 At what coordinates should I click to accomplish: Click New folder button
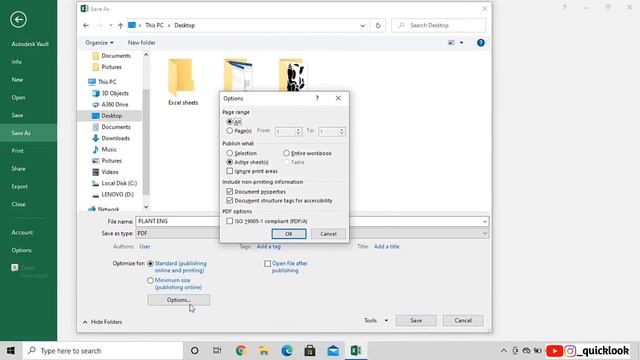tap(142, 42)
